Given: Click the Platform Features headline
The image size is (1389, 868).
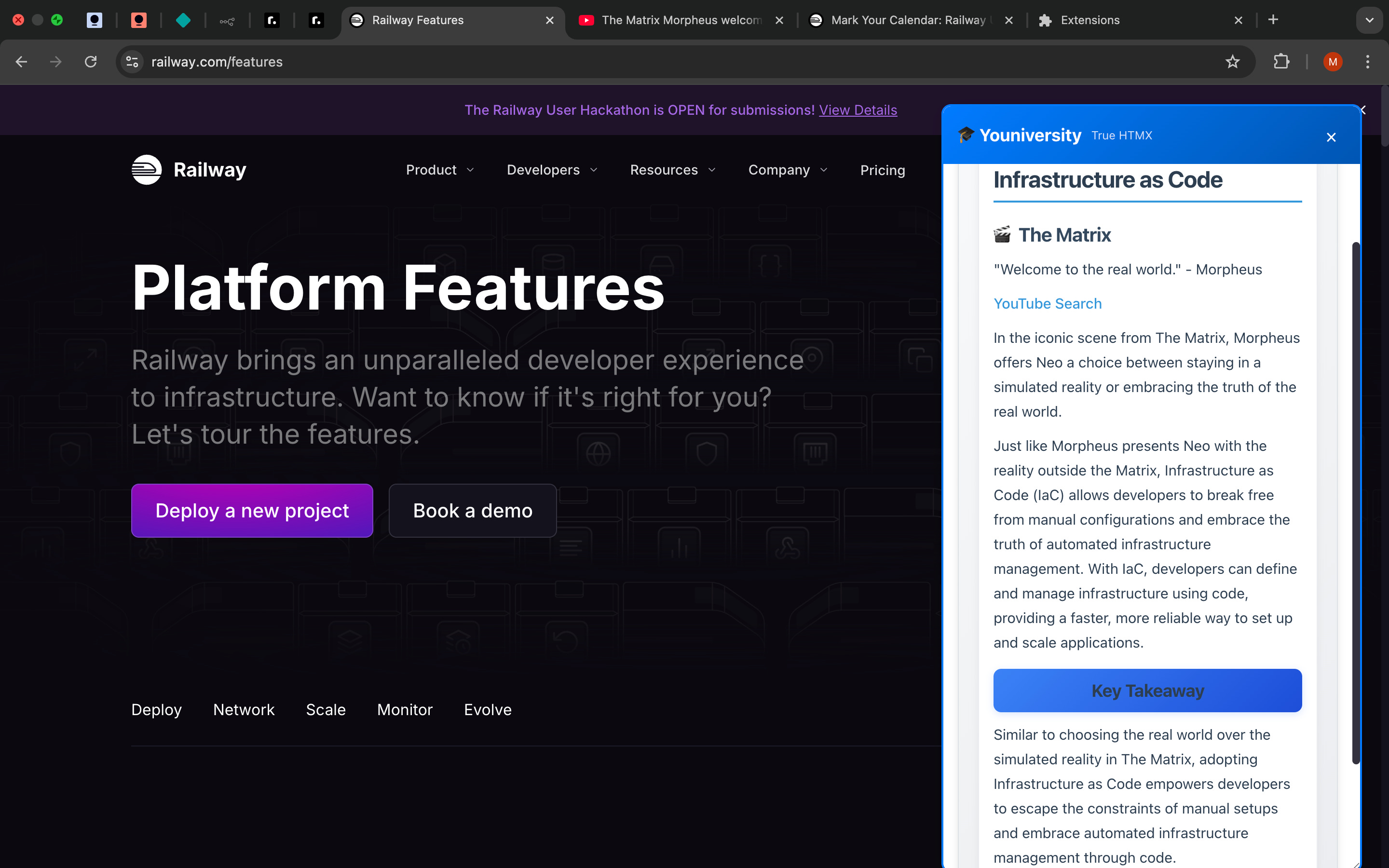Looking at the screenshot, I should coord(398,287).
